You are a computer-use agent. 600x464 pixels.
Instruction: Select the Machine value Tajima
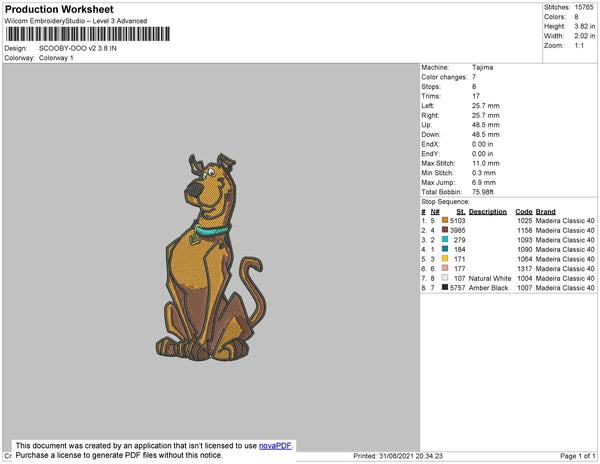point(483,67)
